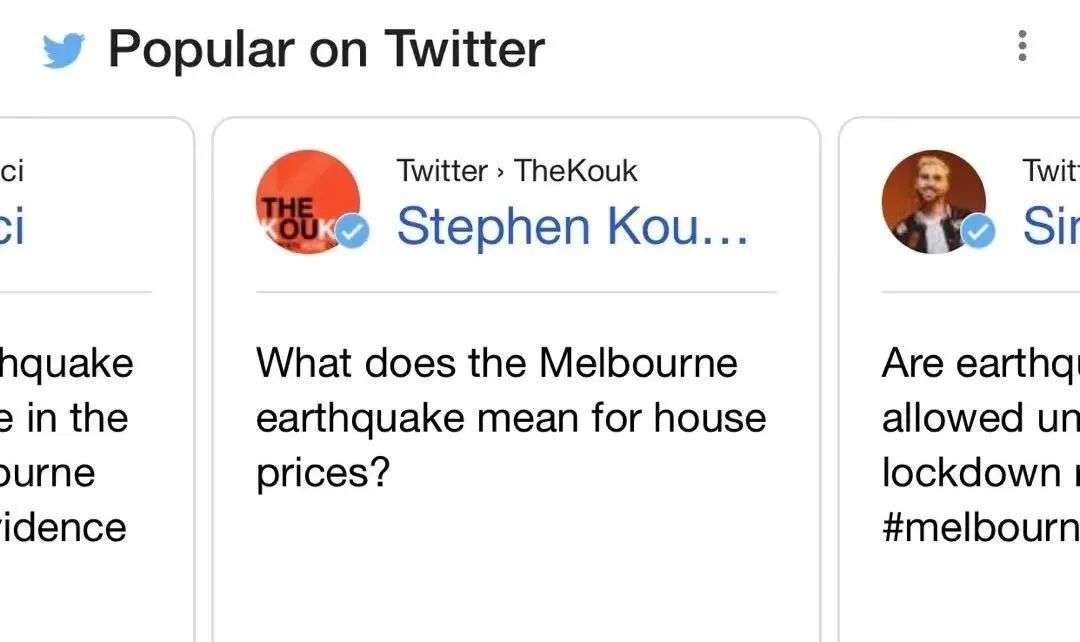The height and width of the screenshot is (642, 1080).
Task: Click the verified badge on right card's photo
Action: click(979, 232)
